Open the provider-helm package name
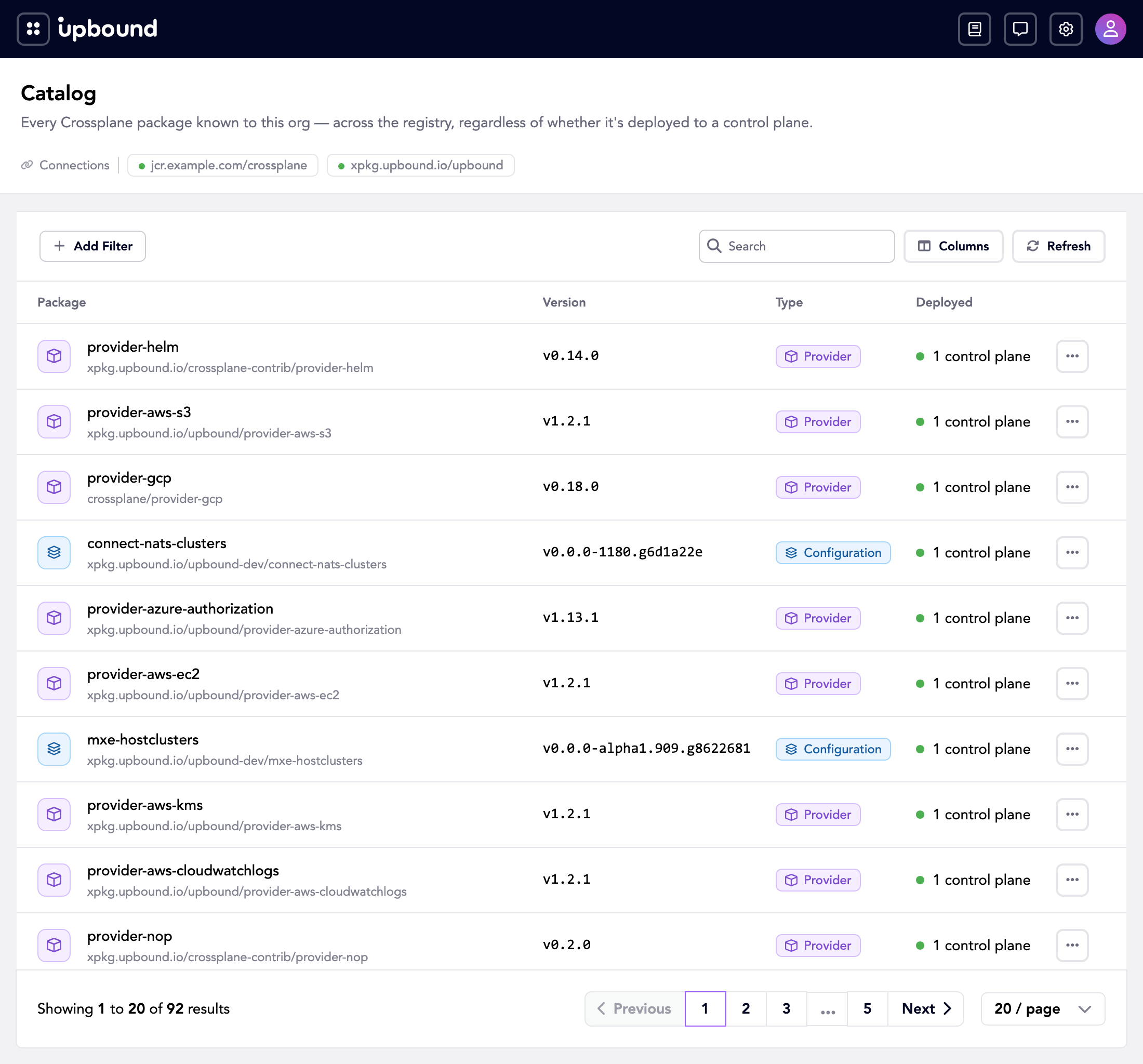The width and height of the screenshot is (1143, 1064). [x=133, y=347]
